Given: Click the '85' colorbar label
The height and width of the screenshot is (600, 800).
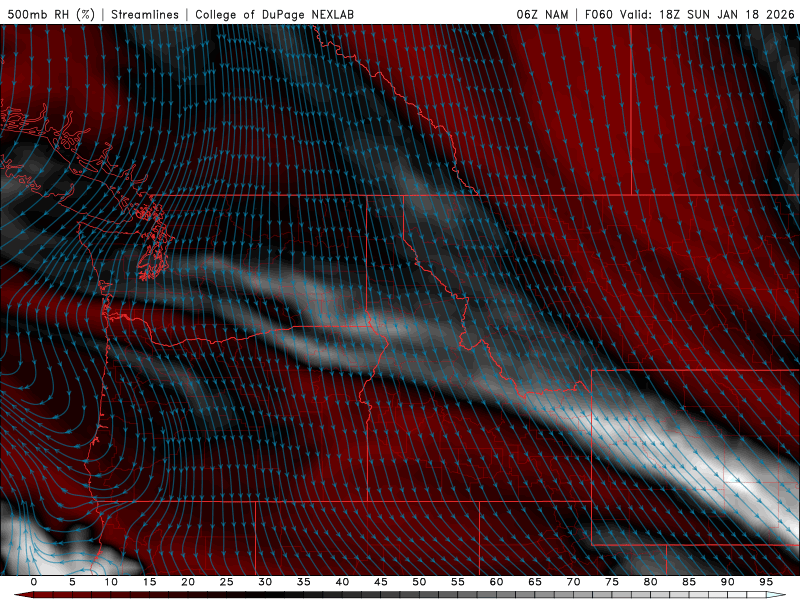Looking at the screenshot, I should click(689, 582).
